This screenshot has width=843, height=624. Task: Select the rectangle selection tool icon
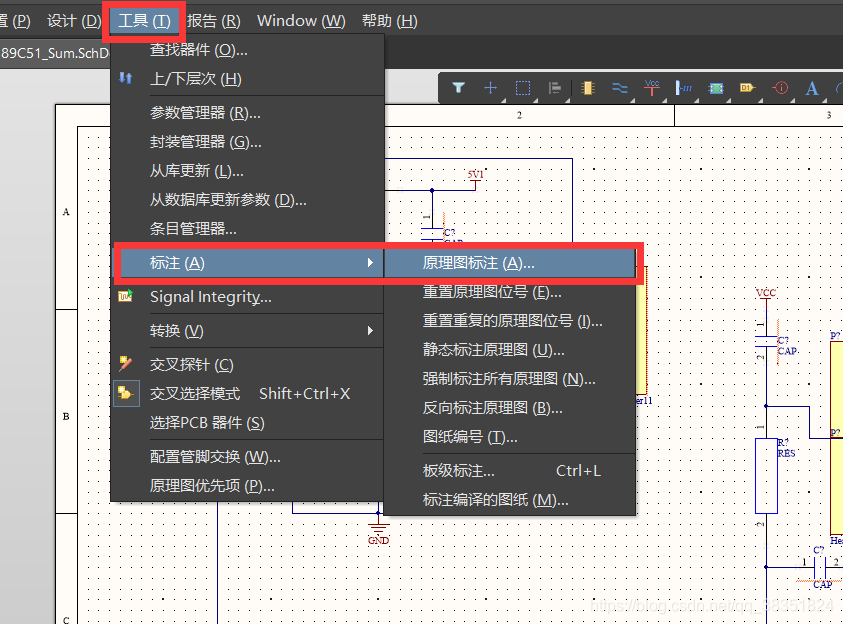(523, 88)
